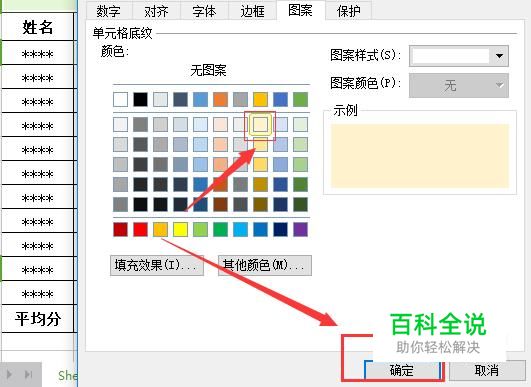
Task: Switch to the 对齐 tab
Action: (156, 11)
